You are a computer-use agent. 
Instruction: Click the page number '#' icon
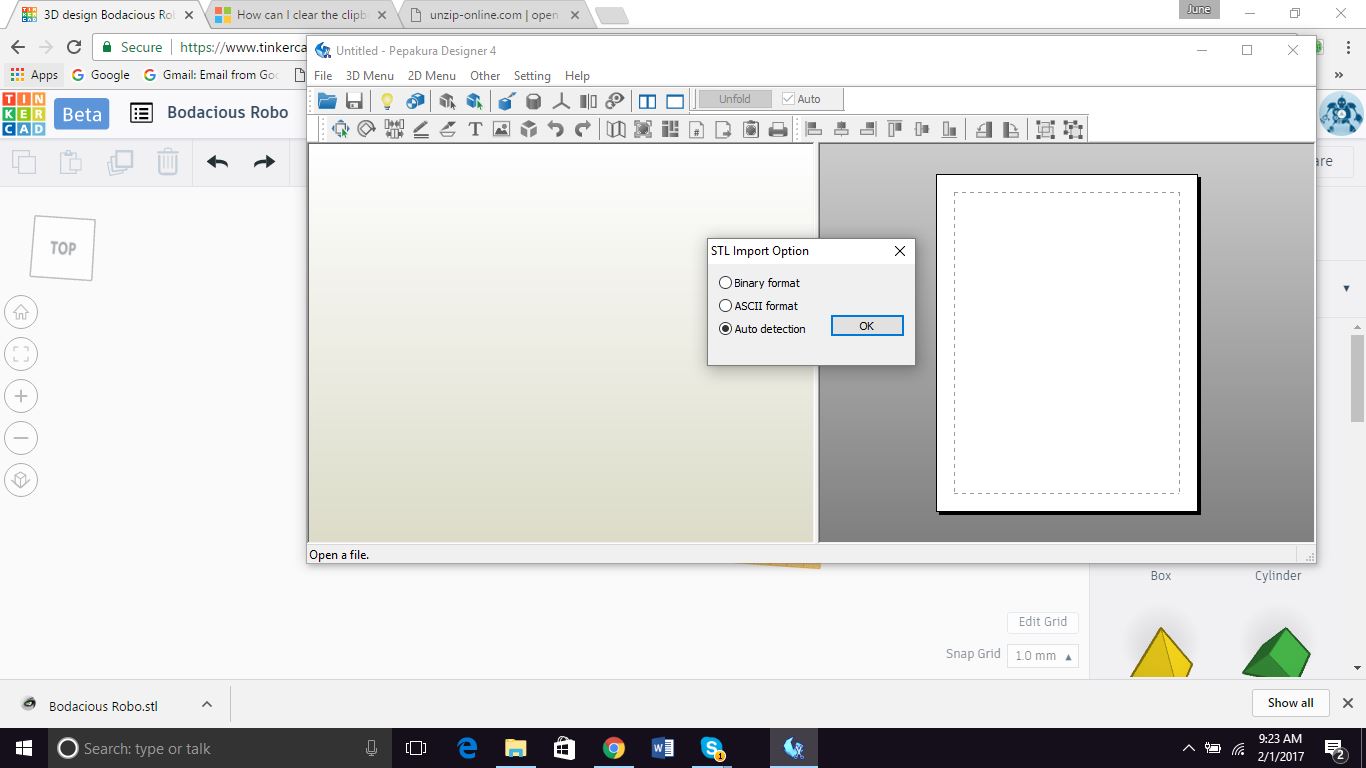pyautogui.click(x=697, y=128)
